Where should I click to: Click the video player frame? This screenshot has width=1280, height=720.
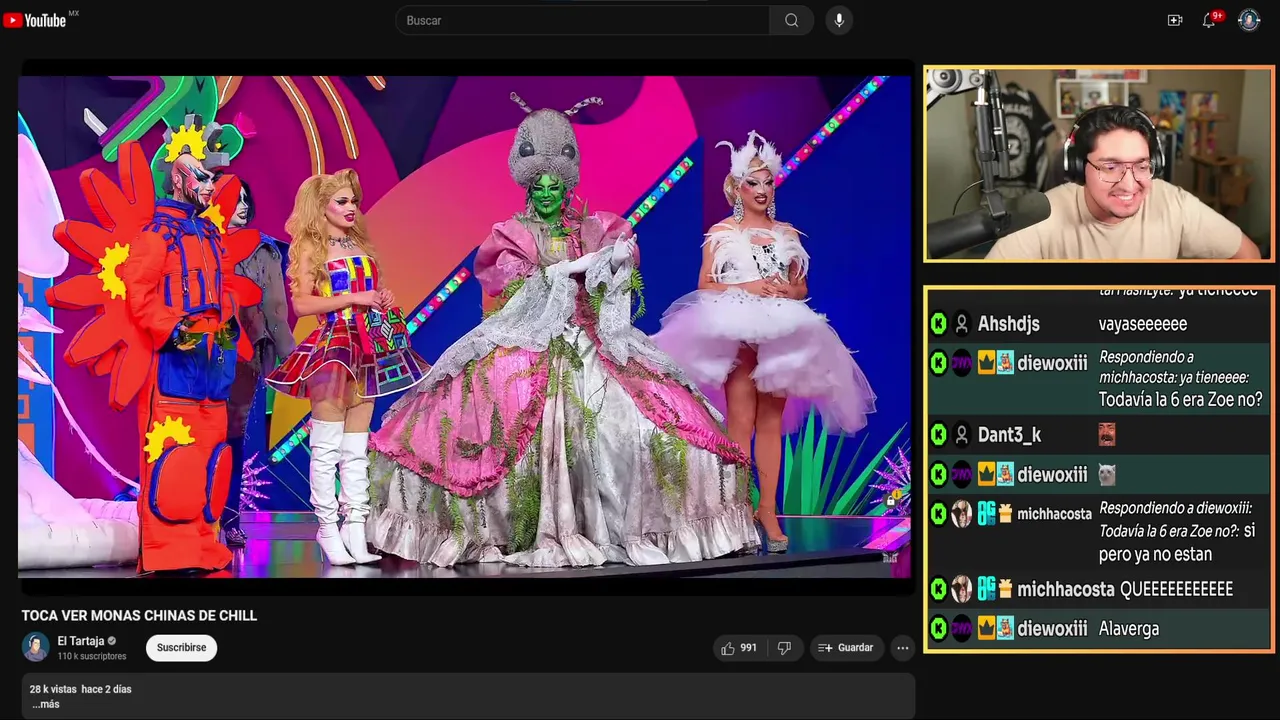pyautogui.click(x=465, y=327)
